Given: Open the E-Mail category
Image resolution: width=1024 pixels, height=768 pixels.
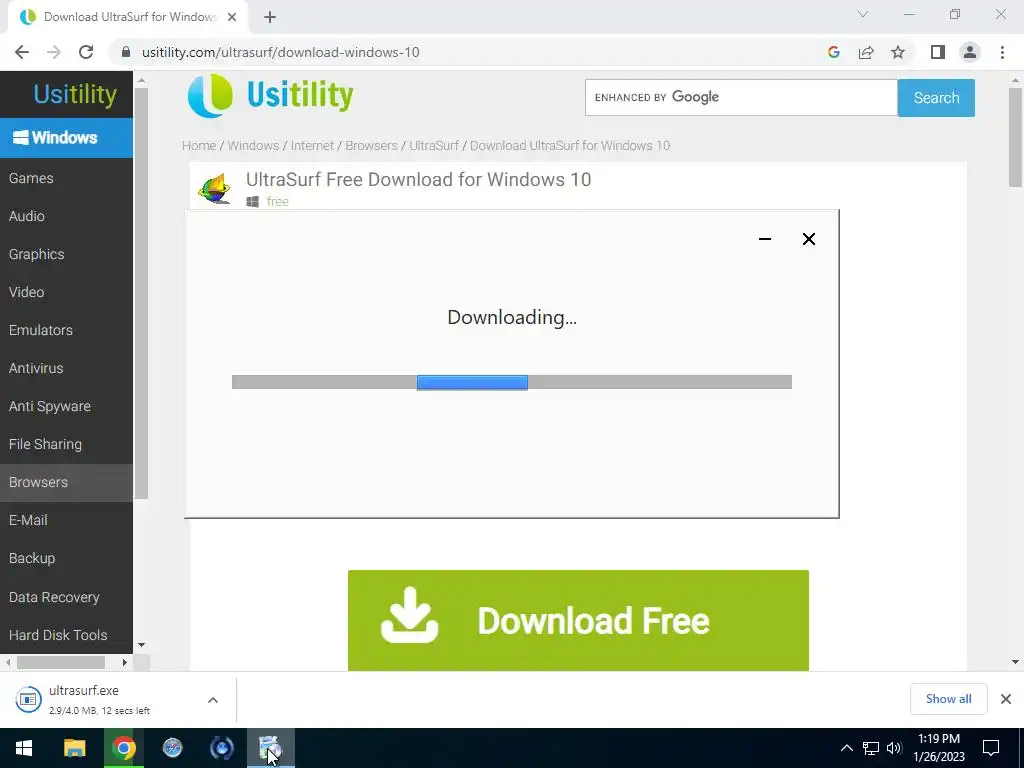Looking at the screenshot, I should pyautogui.click(x=66, y=520).
